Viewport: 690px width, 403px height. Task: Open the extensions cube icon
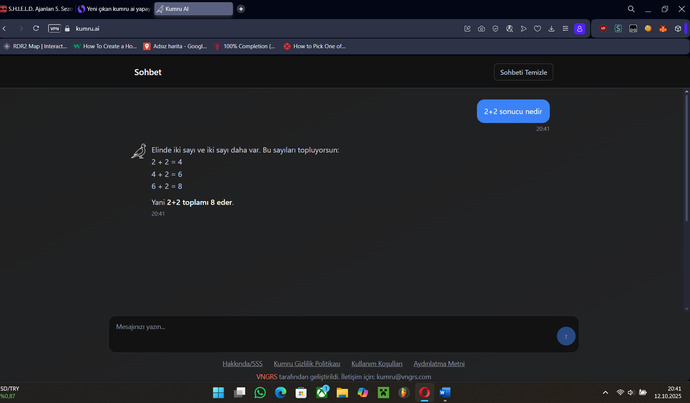tap(678, 29)
